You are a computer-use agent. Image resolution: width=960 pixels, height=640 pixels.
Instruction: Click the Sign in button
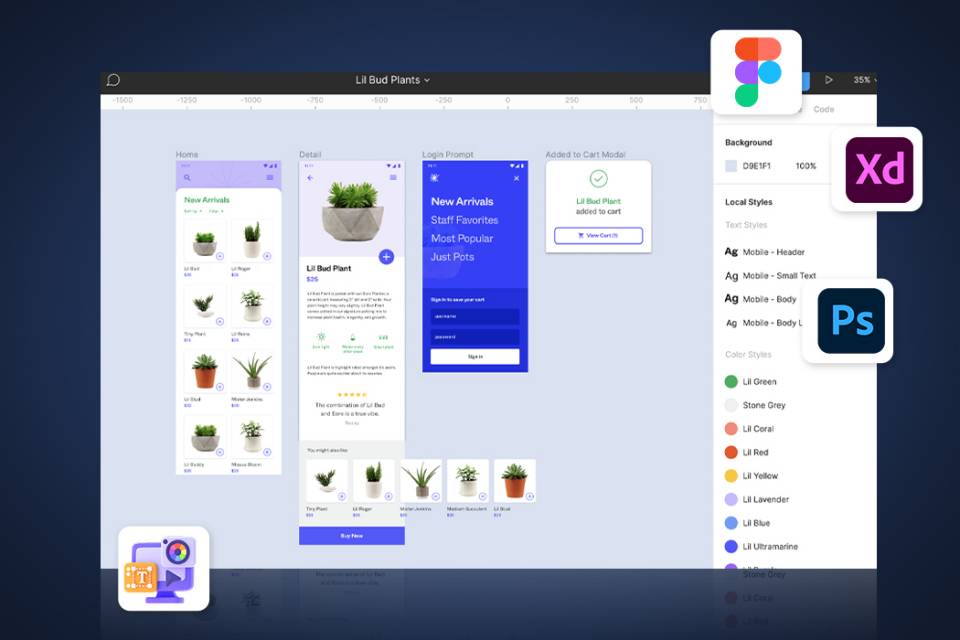(475, 357)
